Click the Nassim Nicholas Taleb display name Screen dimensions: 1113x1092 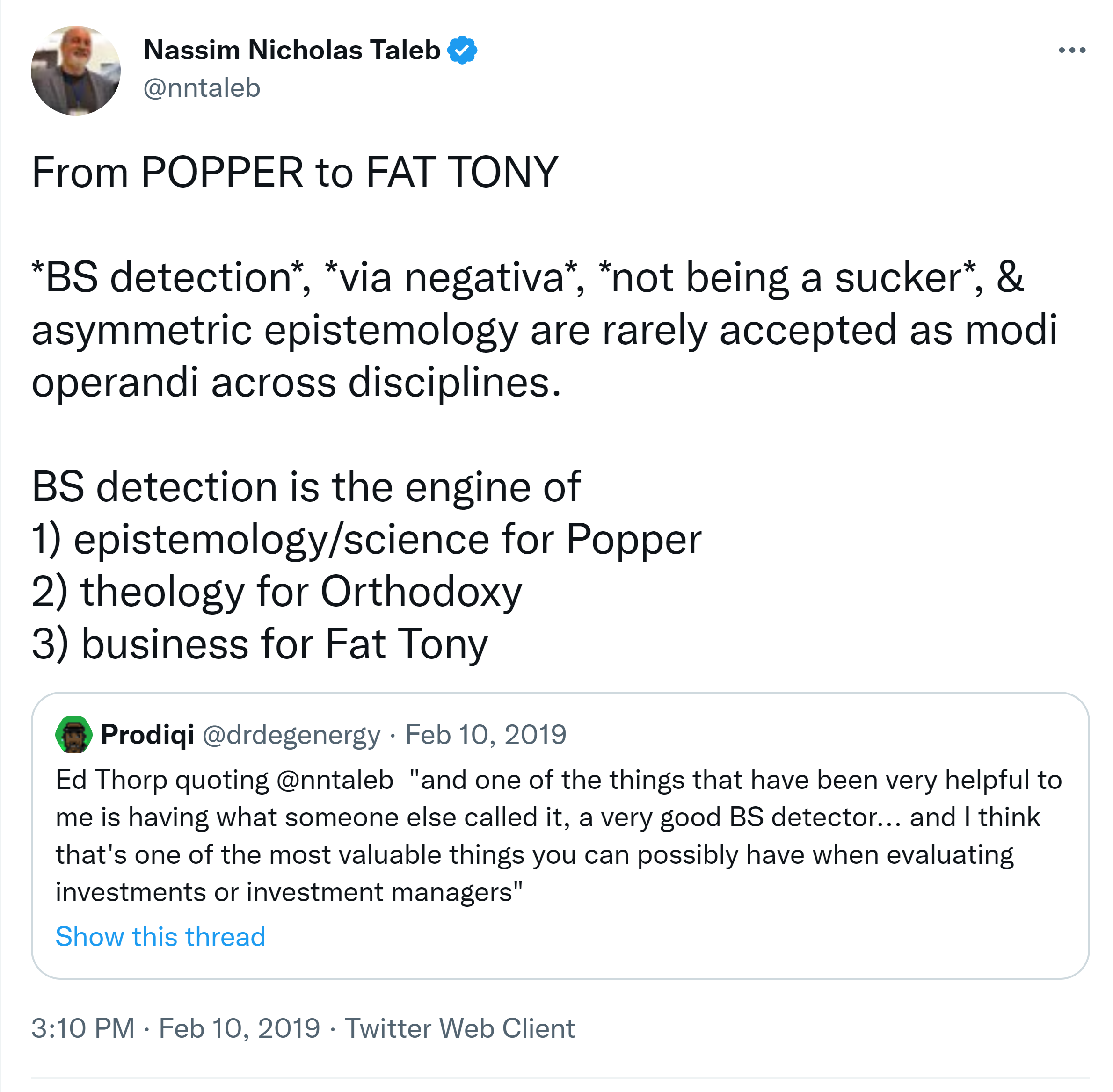[x=291, y=51]
